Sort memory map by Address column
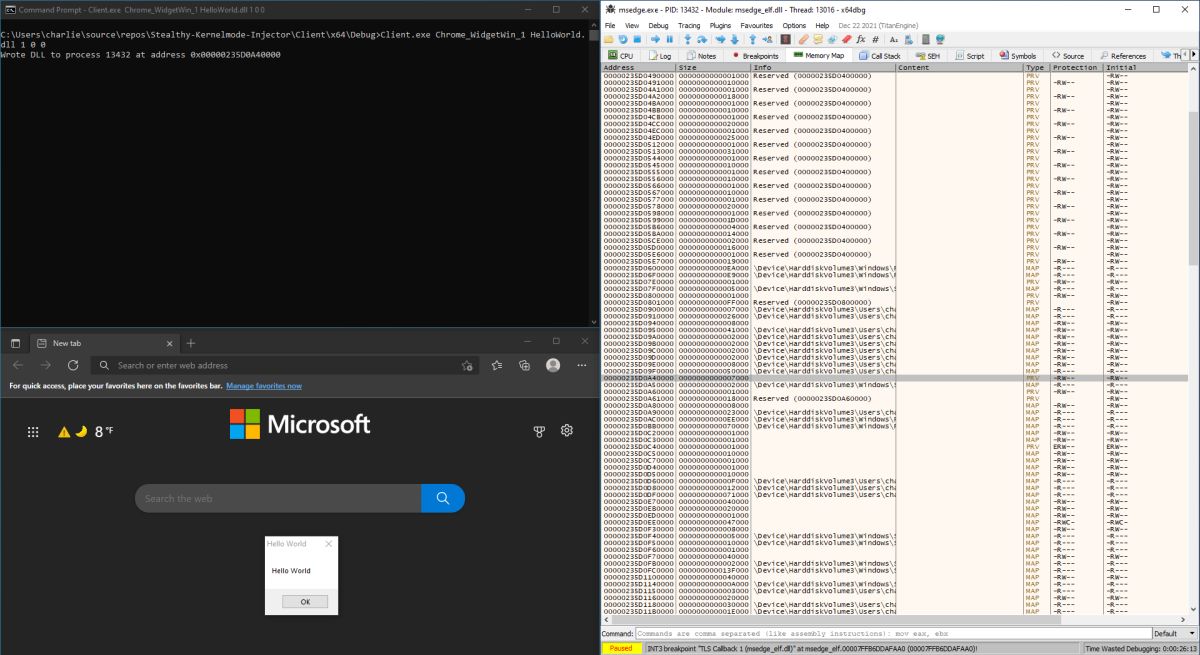The width and height of the screenshot is (1200, 655). pyautogui.click(x=637, y=67)
